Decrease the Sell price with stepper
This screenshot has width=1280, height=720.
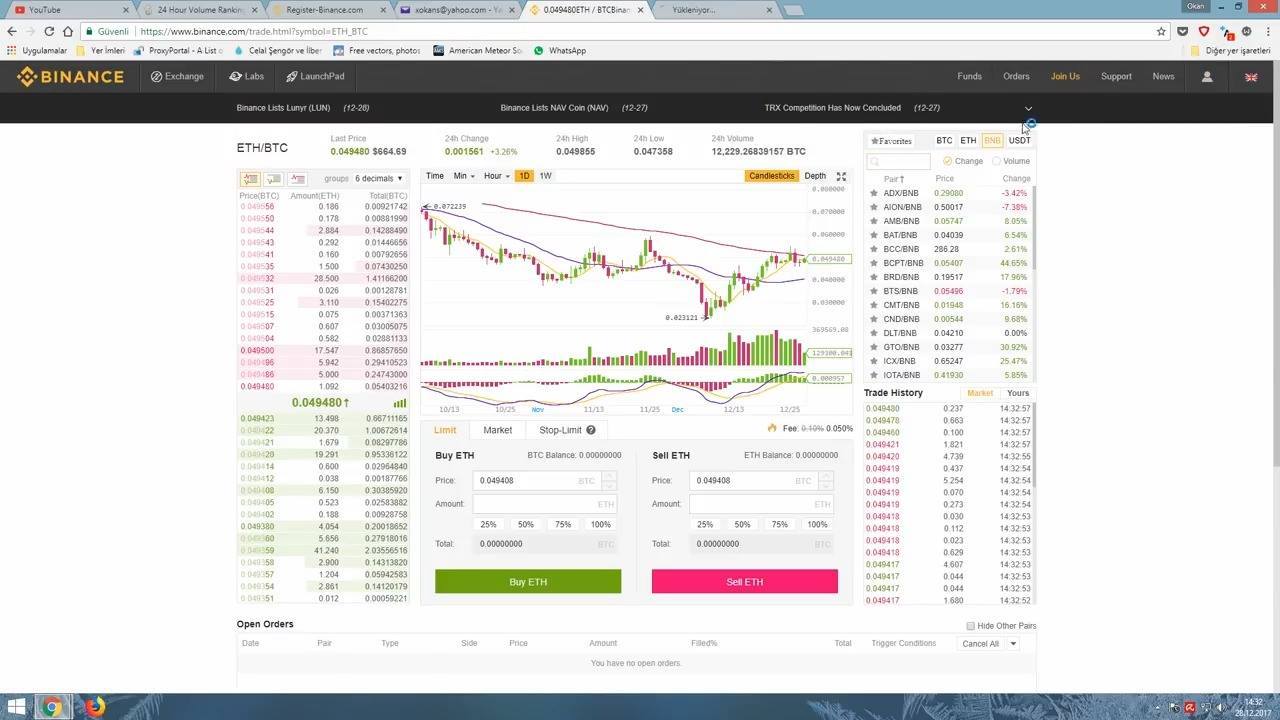[x=826, y=485]
